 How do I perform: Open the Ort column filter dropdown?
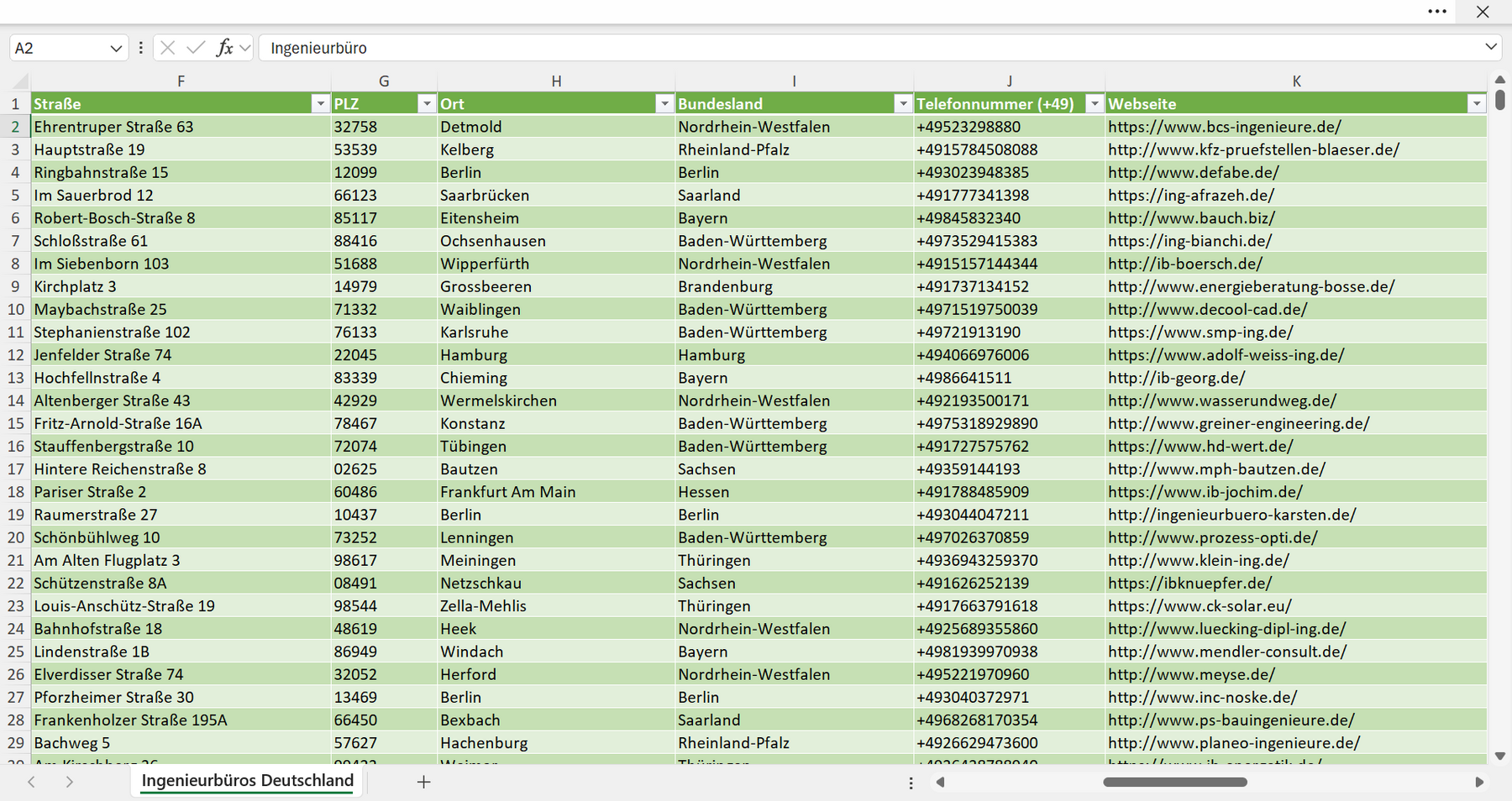coord(664,104)
